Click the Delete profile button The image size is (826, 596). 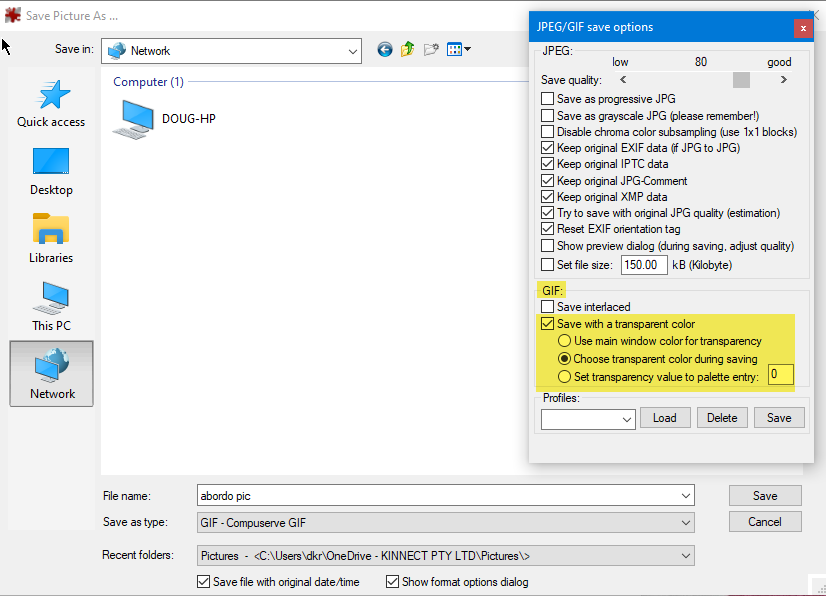coord(722,418)
